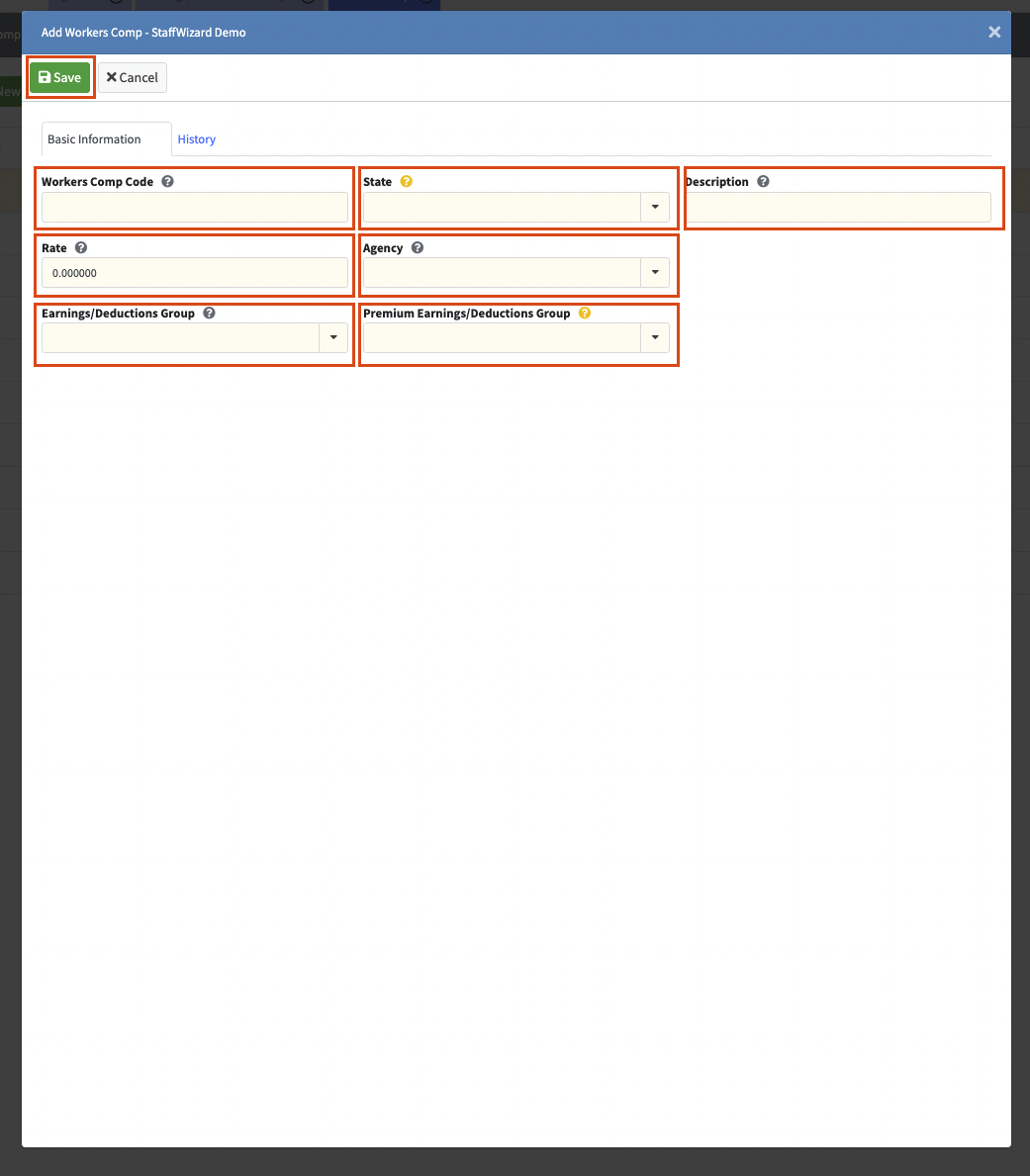Click the Workers Comp Code help icon
Viewport: 1030px width, 1176px height.
(x=167, y=182)
